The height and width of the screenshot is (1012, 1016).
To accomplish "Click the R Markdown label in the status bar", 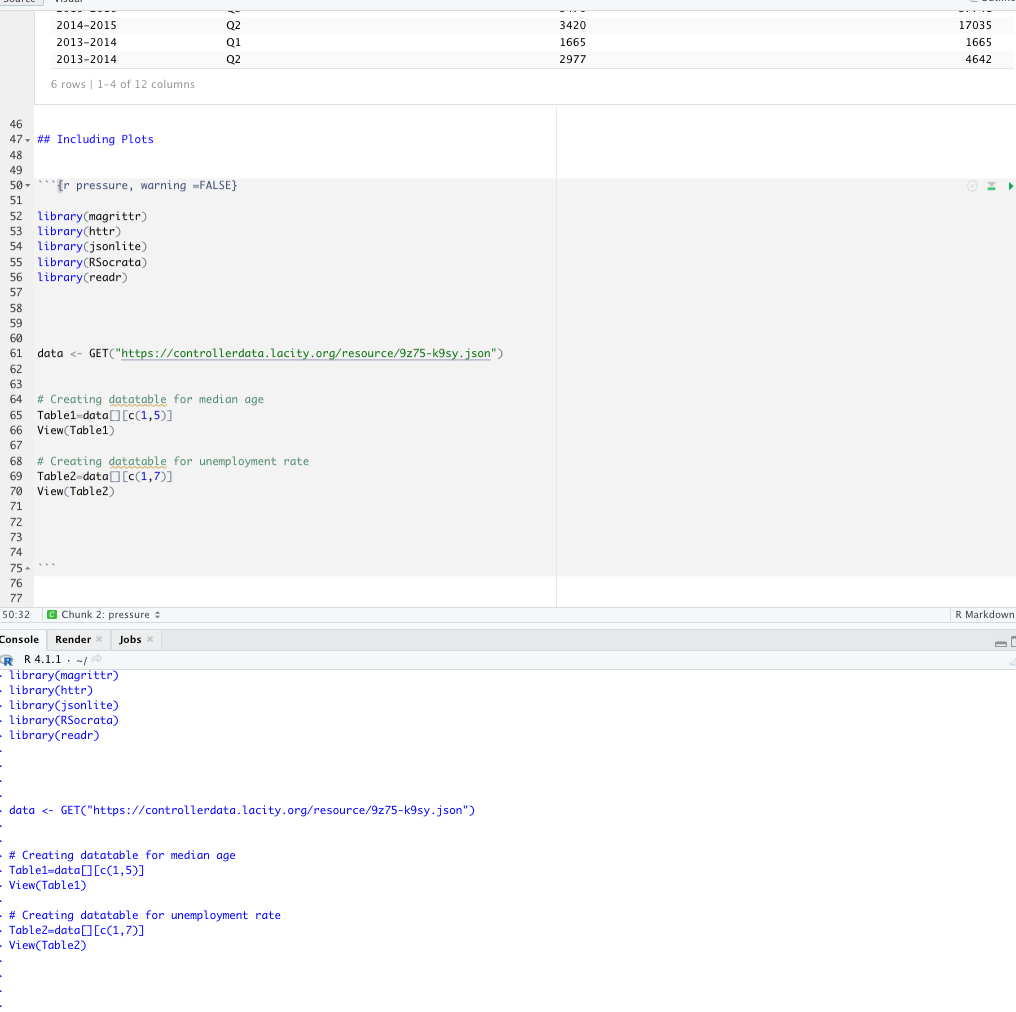I will (985, 614).
